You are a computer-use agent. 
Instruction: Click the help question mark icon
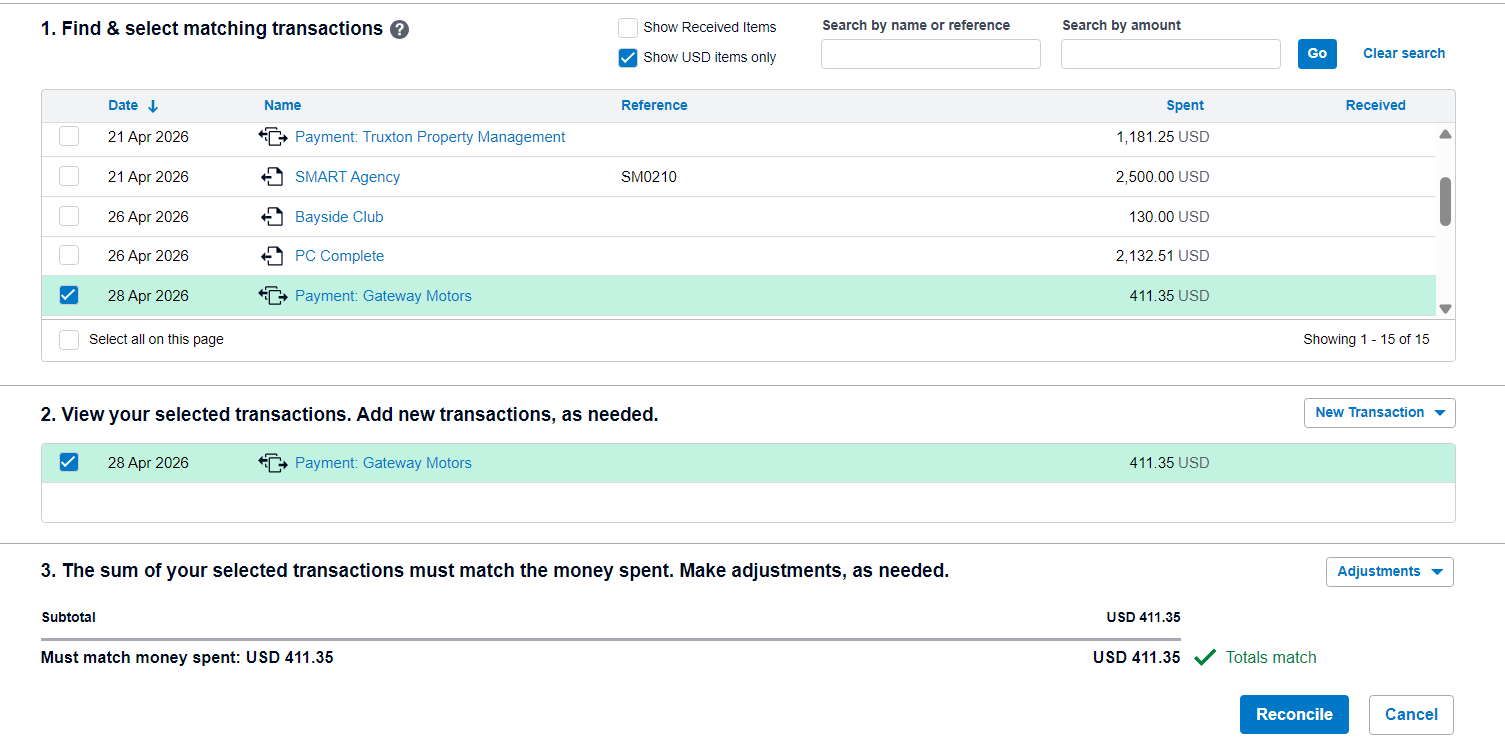pos(399,29)
